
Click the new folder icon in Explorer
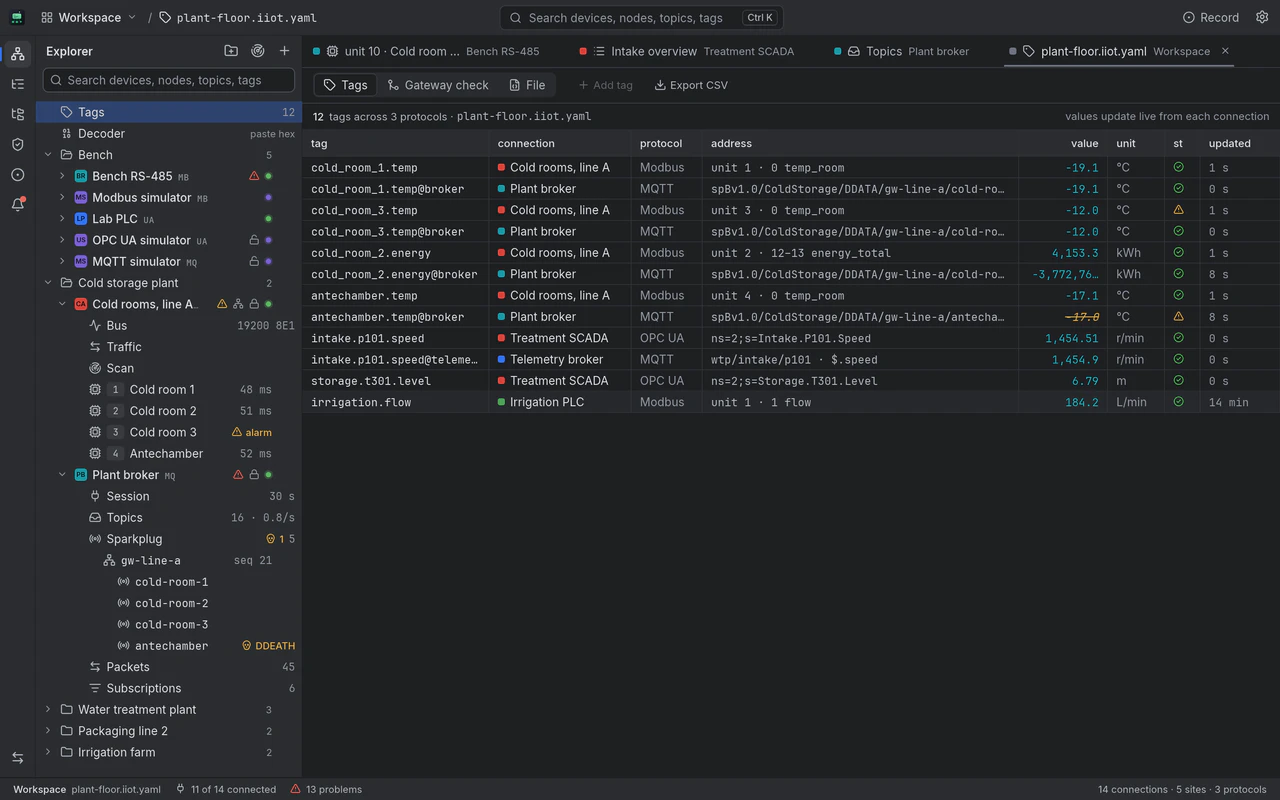231,51
